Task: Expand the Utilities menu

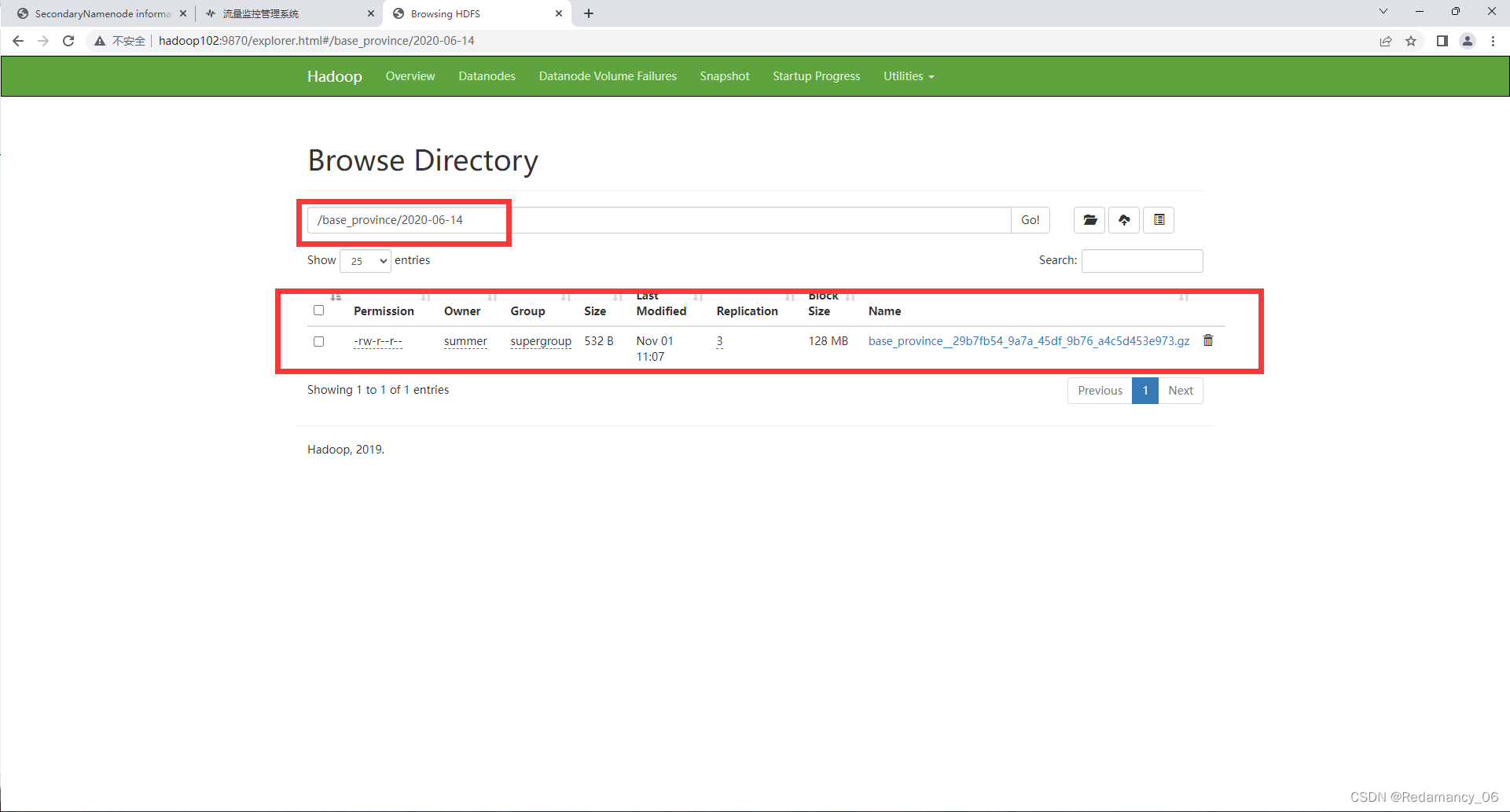Action: (x=909, y=76)
